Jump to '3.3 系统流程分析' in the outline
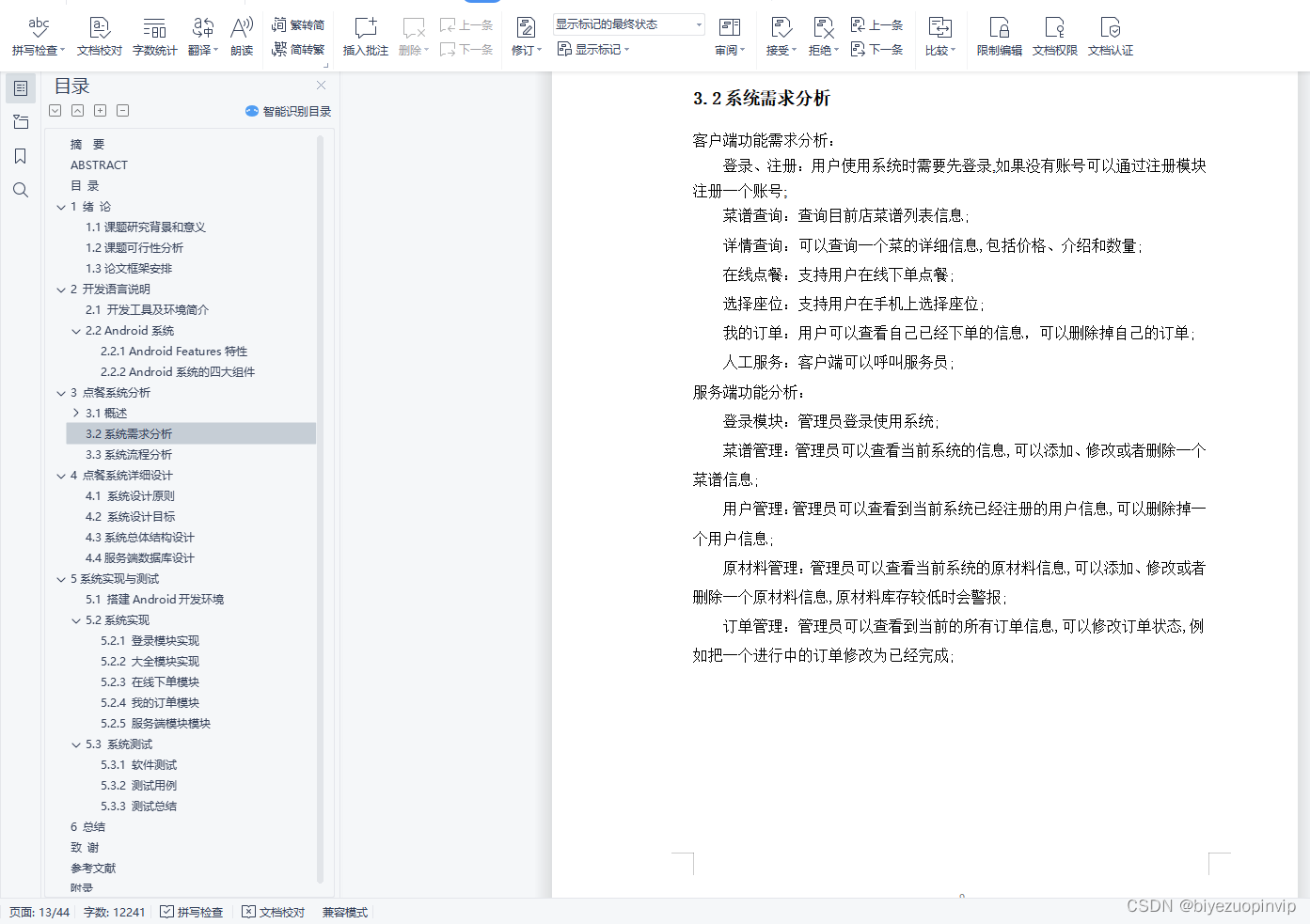 129,455
